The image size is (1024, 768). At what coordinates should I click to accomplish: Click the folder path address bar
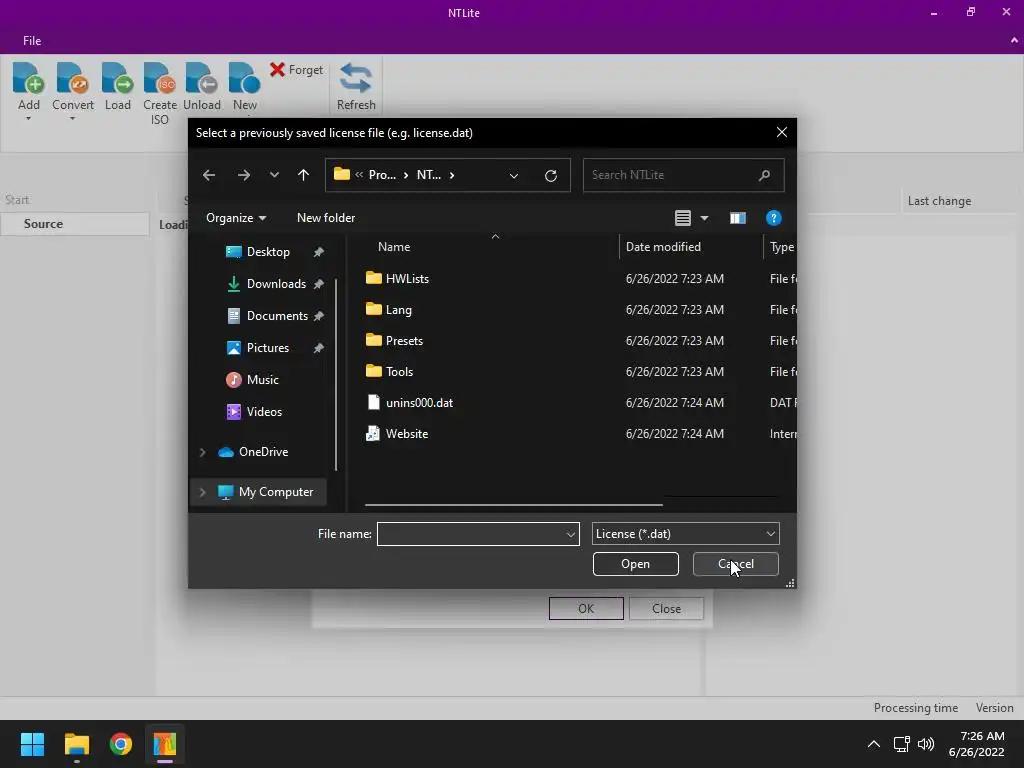click(447, 175)
